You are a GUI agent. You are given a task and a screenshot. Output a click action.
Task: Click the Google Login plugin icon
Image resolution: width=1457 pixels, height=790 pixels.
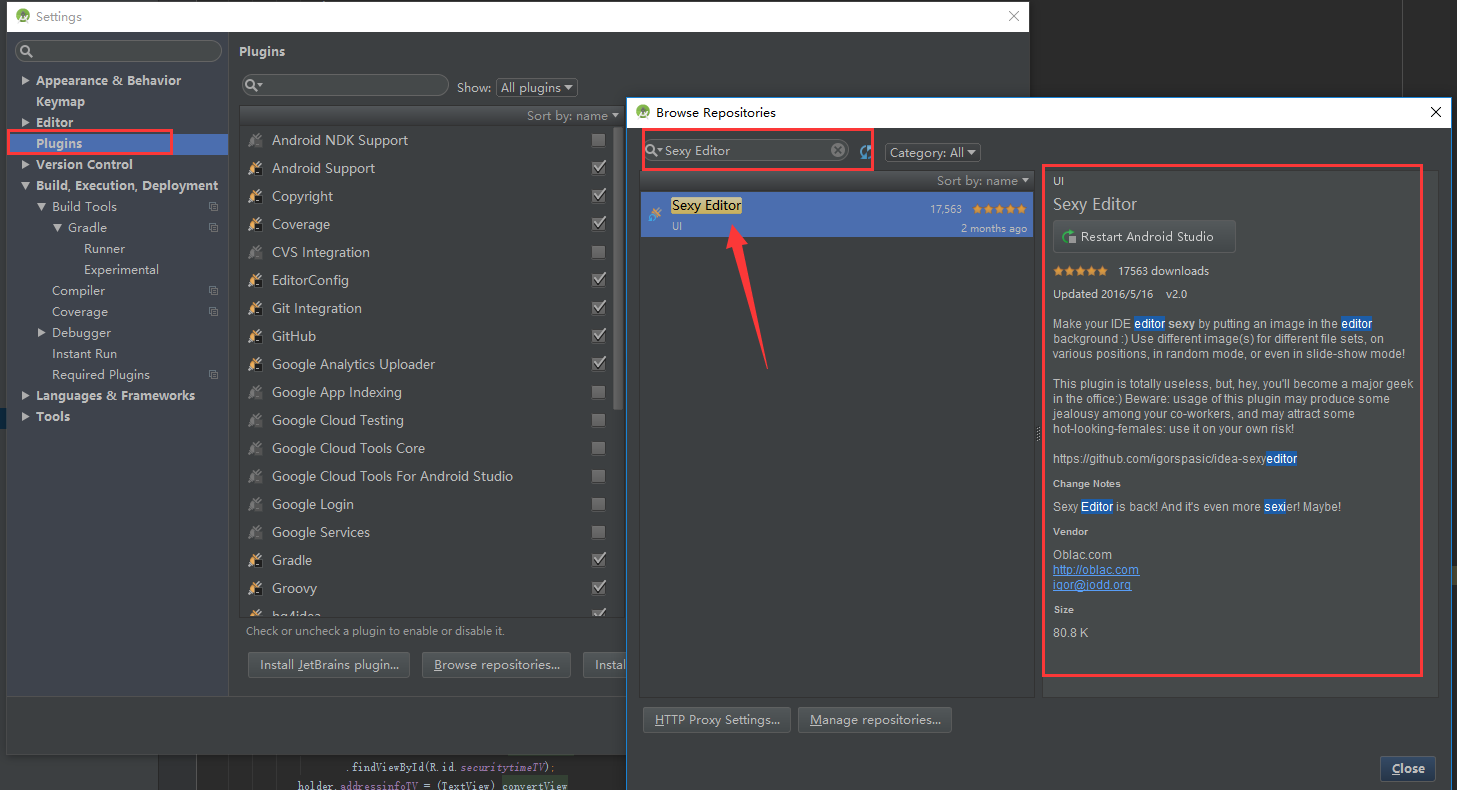click(x=255, y=505)
